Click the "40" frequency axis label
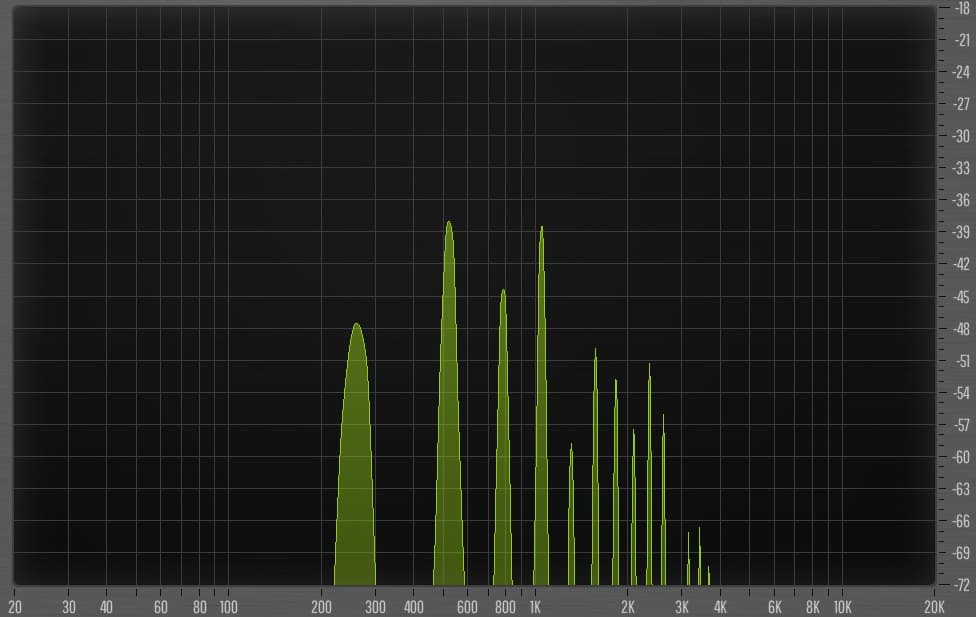 tap(106, 607)
